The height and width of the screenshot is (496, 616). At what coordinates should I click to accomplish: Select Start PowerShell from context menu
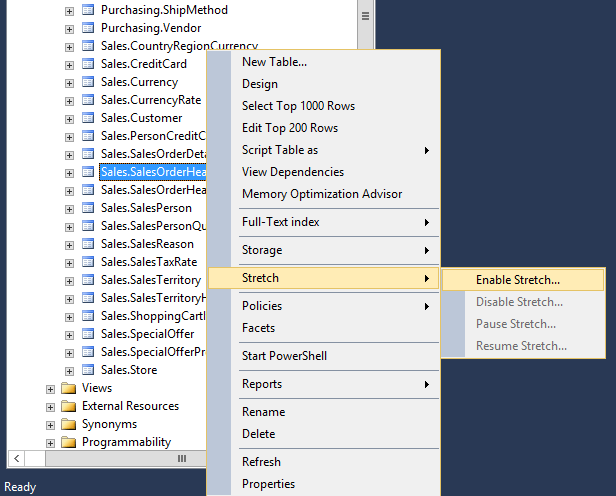point(284,356)
